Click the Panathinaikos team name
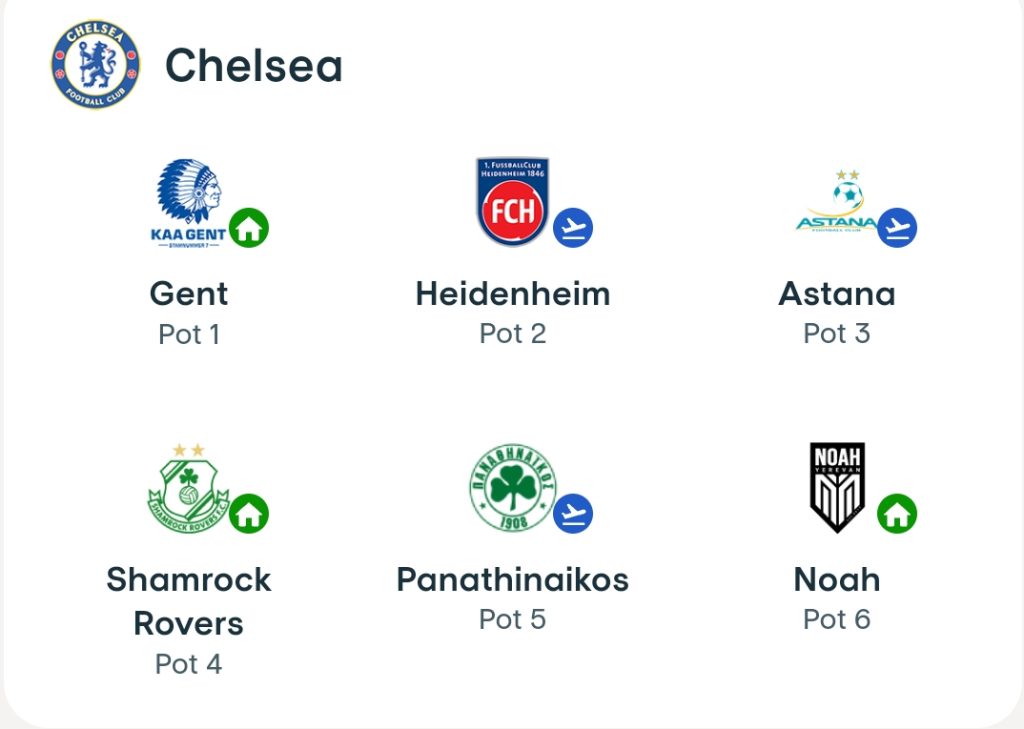 coord(513,578)
